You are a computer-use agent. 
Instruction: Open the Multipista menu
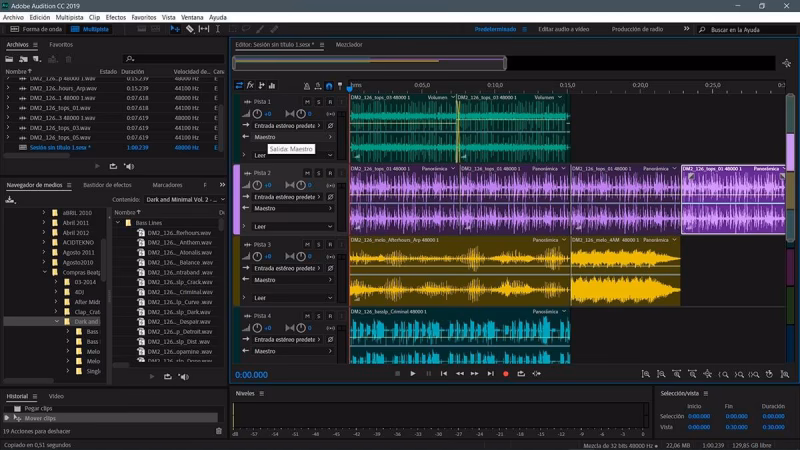69,17
